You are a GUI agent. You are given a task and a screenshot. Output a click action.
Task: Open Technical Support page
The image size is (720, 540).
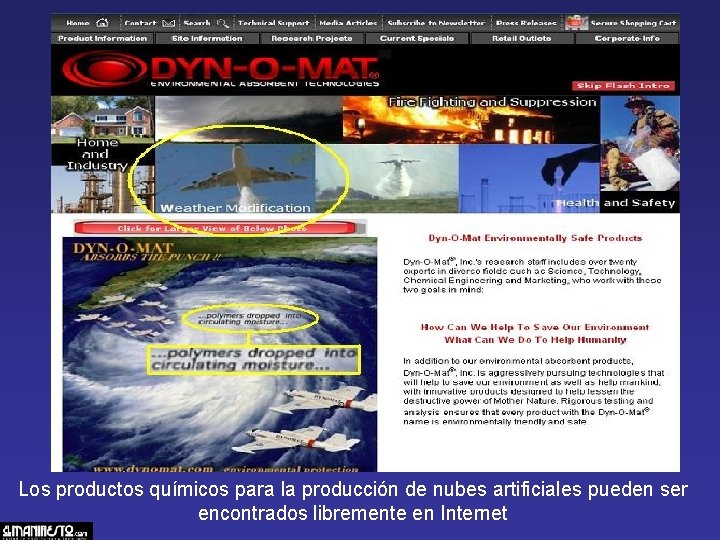[x=274, y=23]
